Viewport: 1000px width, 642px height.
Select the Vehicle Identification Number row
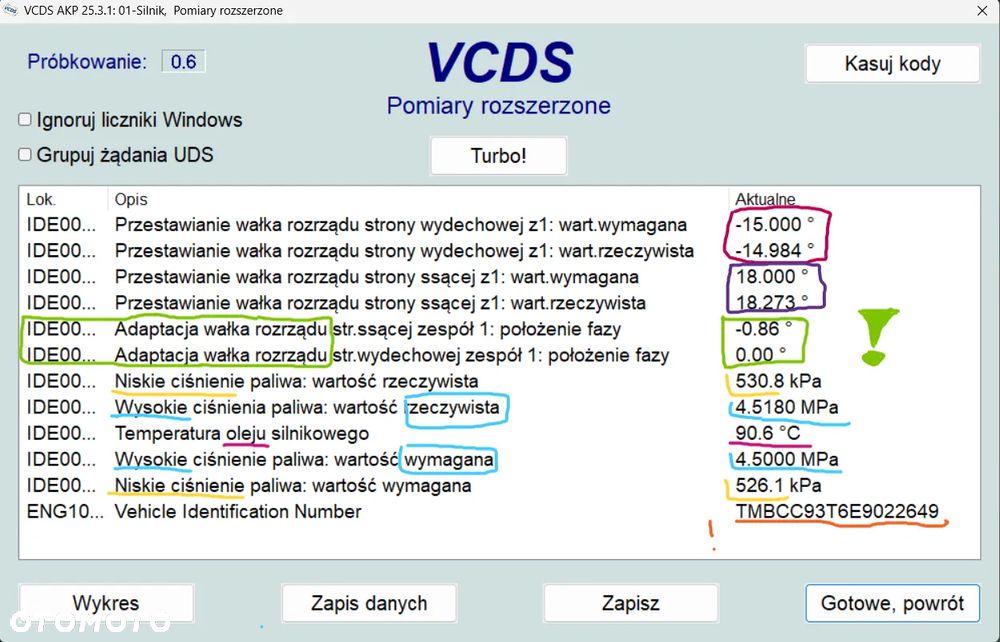coord(499,512)
